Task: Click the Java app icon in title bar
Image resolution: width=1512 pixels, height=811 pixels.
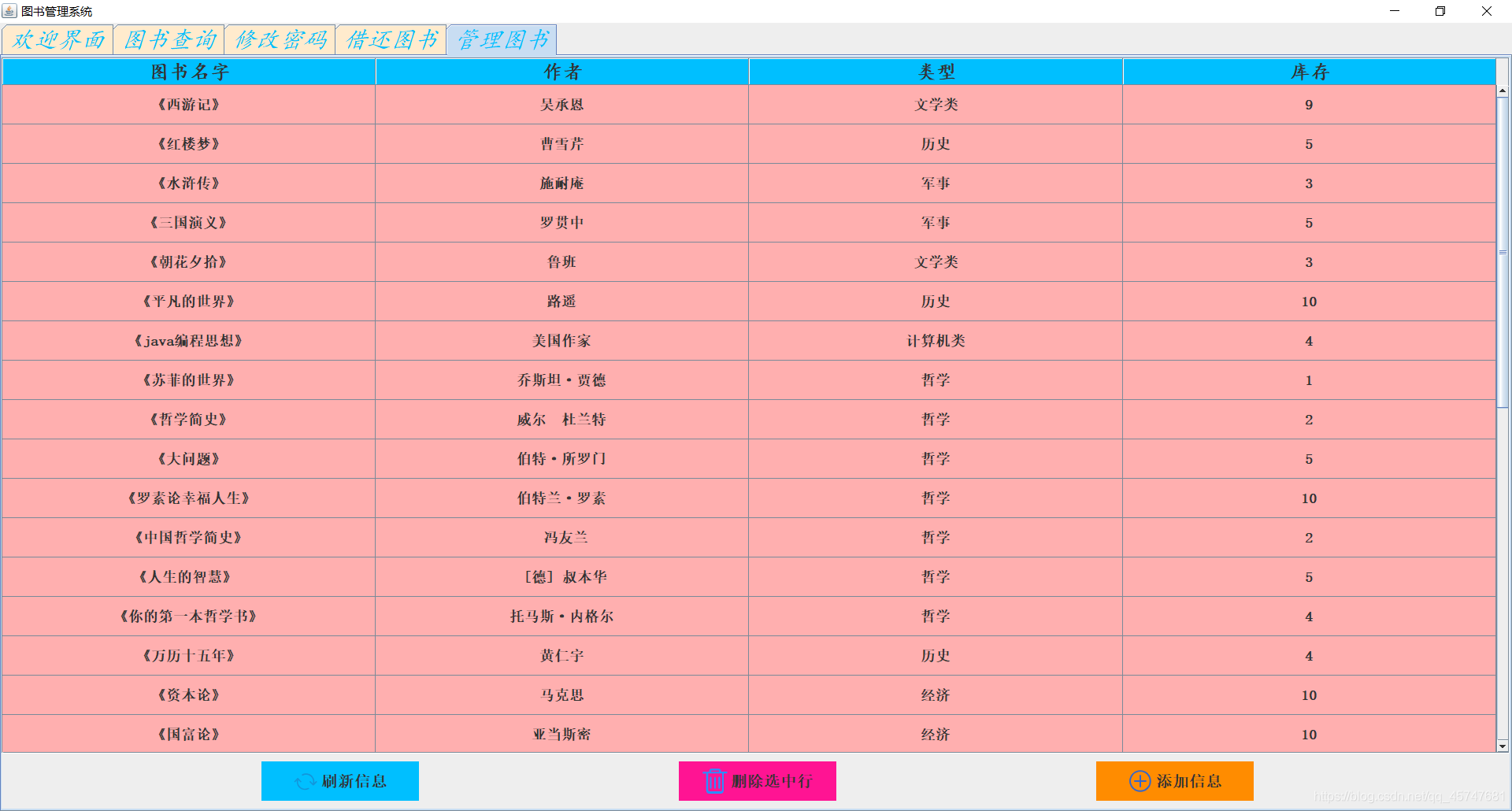Action: pyautogui.click(x=9, y=11)
